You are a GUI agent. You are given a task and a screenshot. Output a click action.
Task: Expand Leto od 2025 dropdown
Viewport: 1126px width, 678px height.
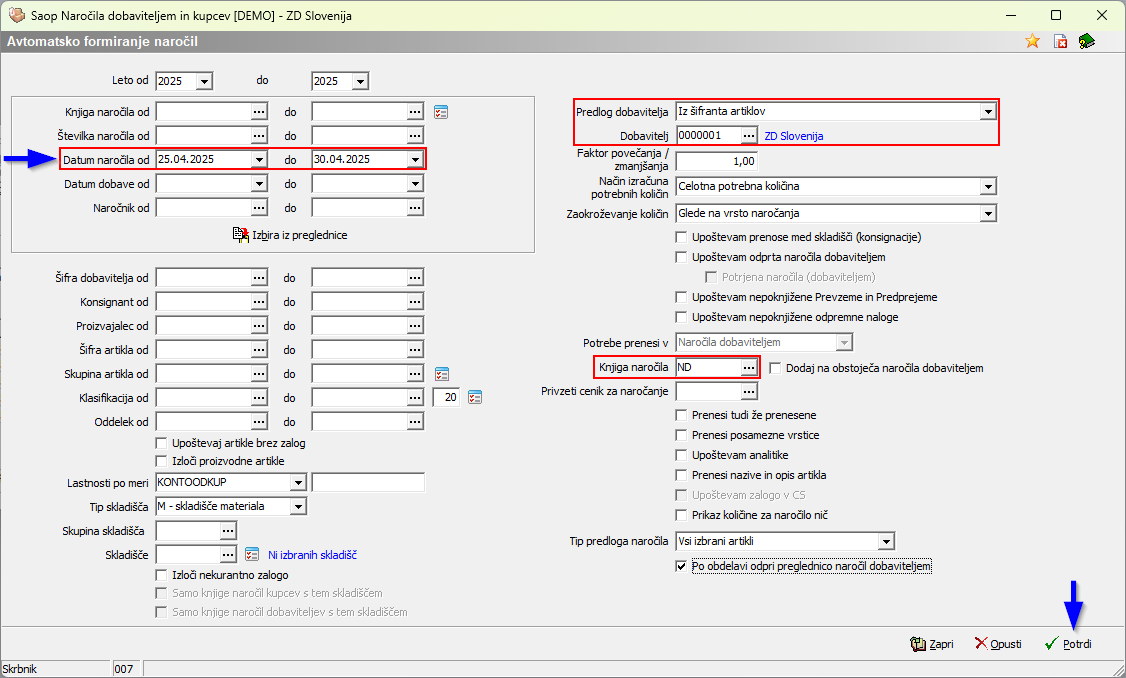click(205, 81)
